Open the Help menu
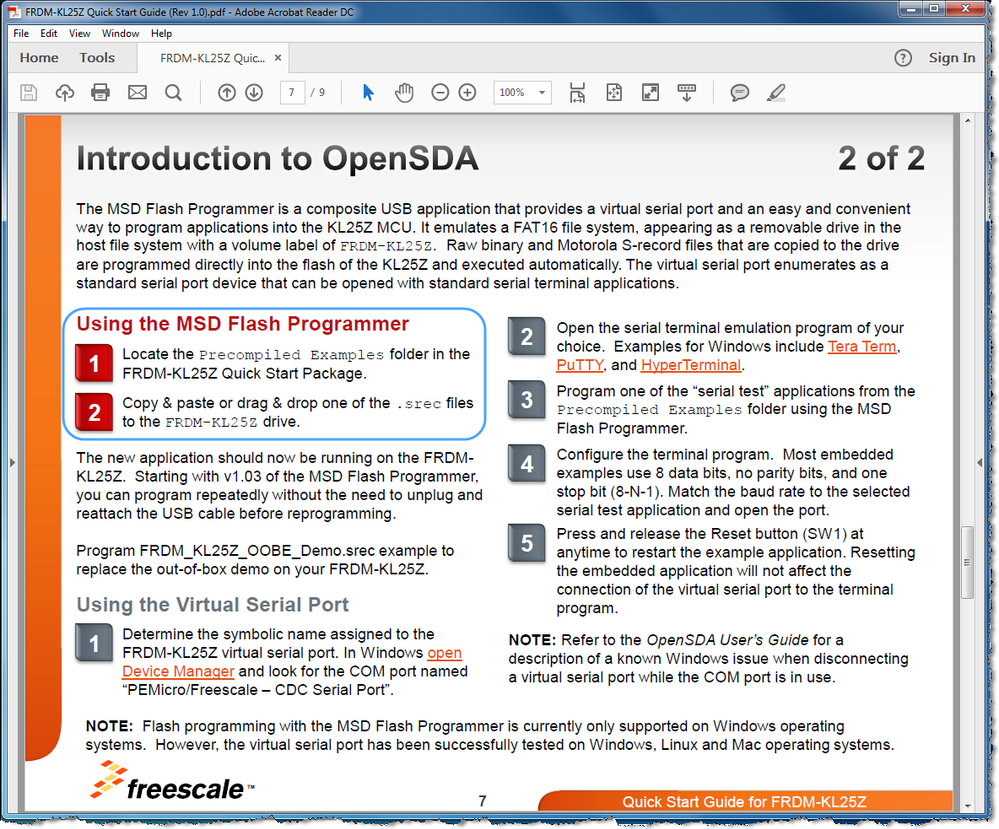 pyautogui.click(x=161, y=33)
